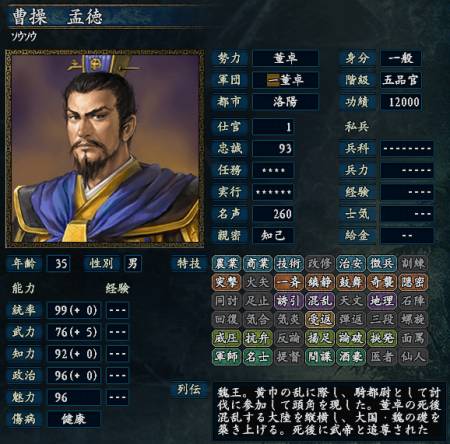Click the 勢力 value field 董卓
The image size is (450, 444).
pyautogui.click(x=285, y=58)
